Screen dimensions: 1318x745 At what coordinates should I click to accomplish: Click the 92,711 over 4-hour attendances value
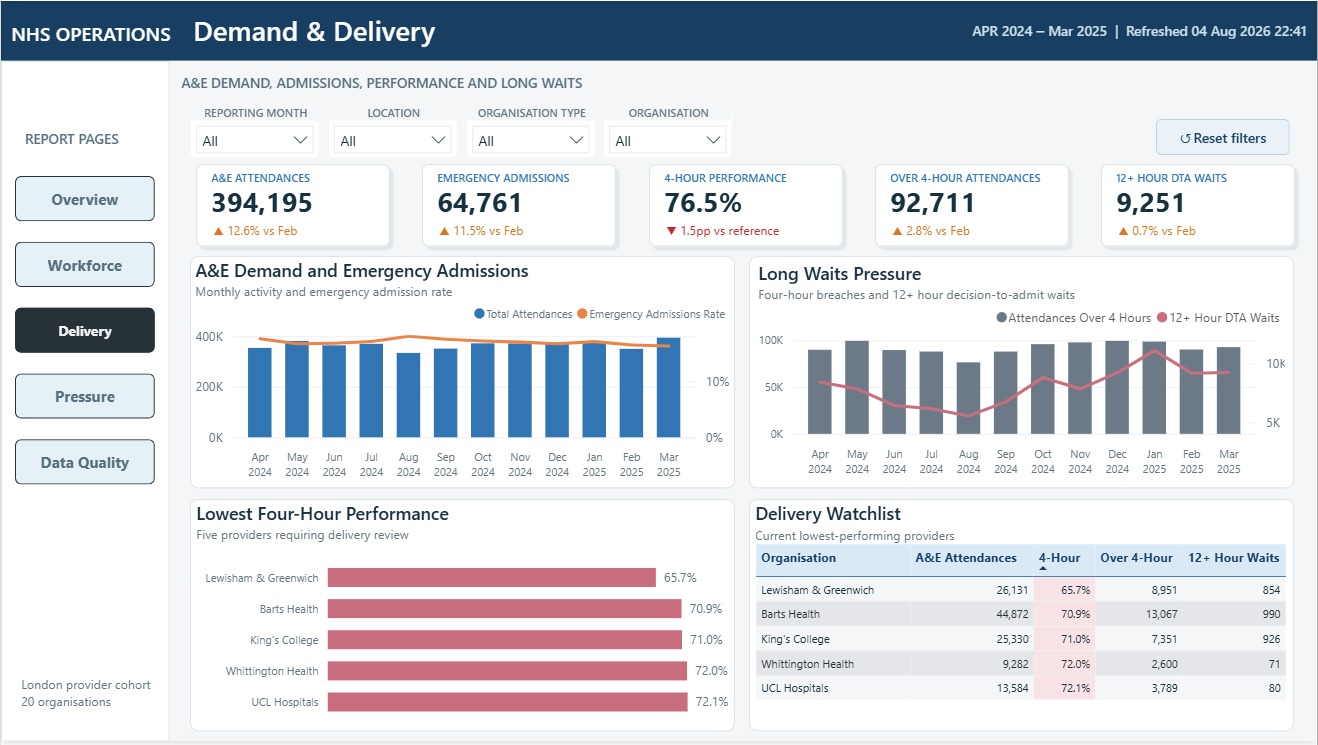pyautogui.click(x=932, y=203)
